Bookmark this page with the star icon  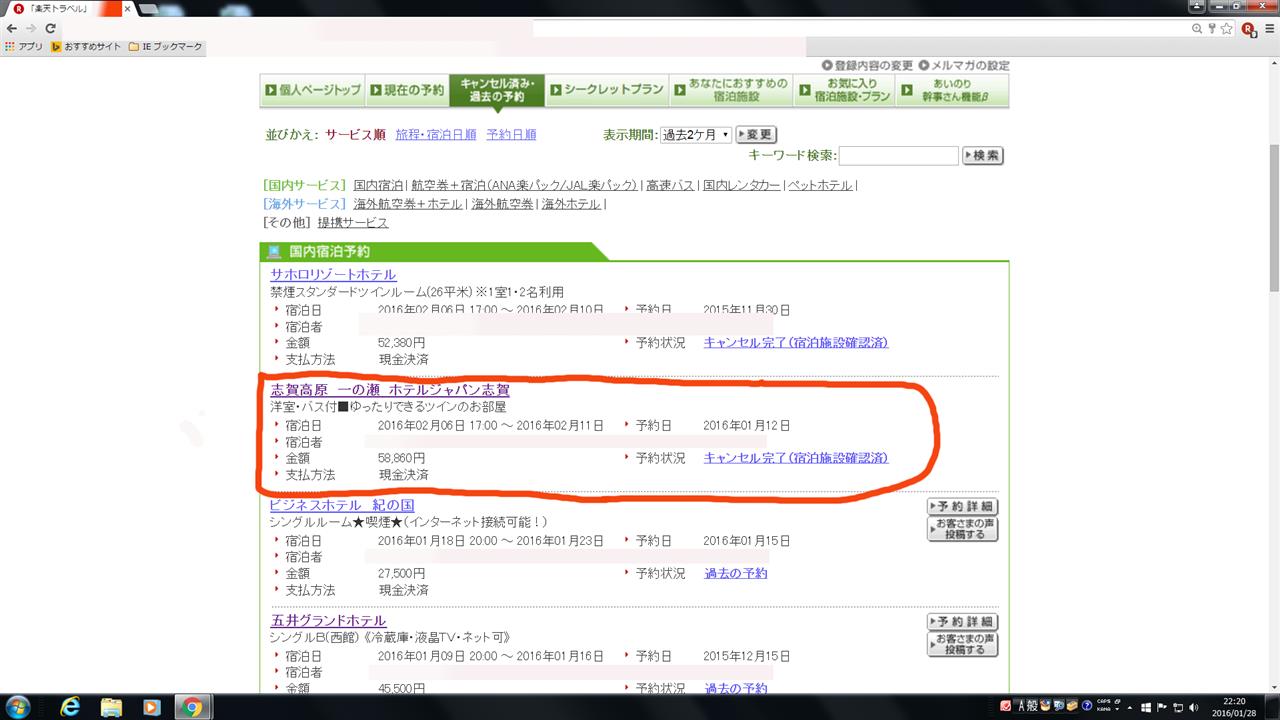(x=1226, y=29)
